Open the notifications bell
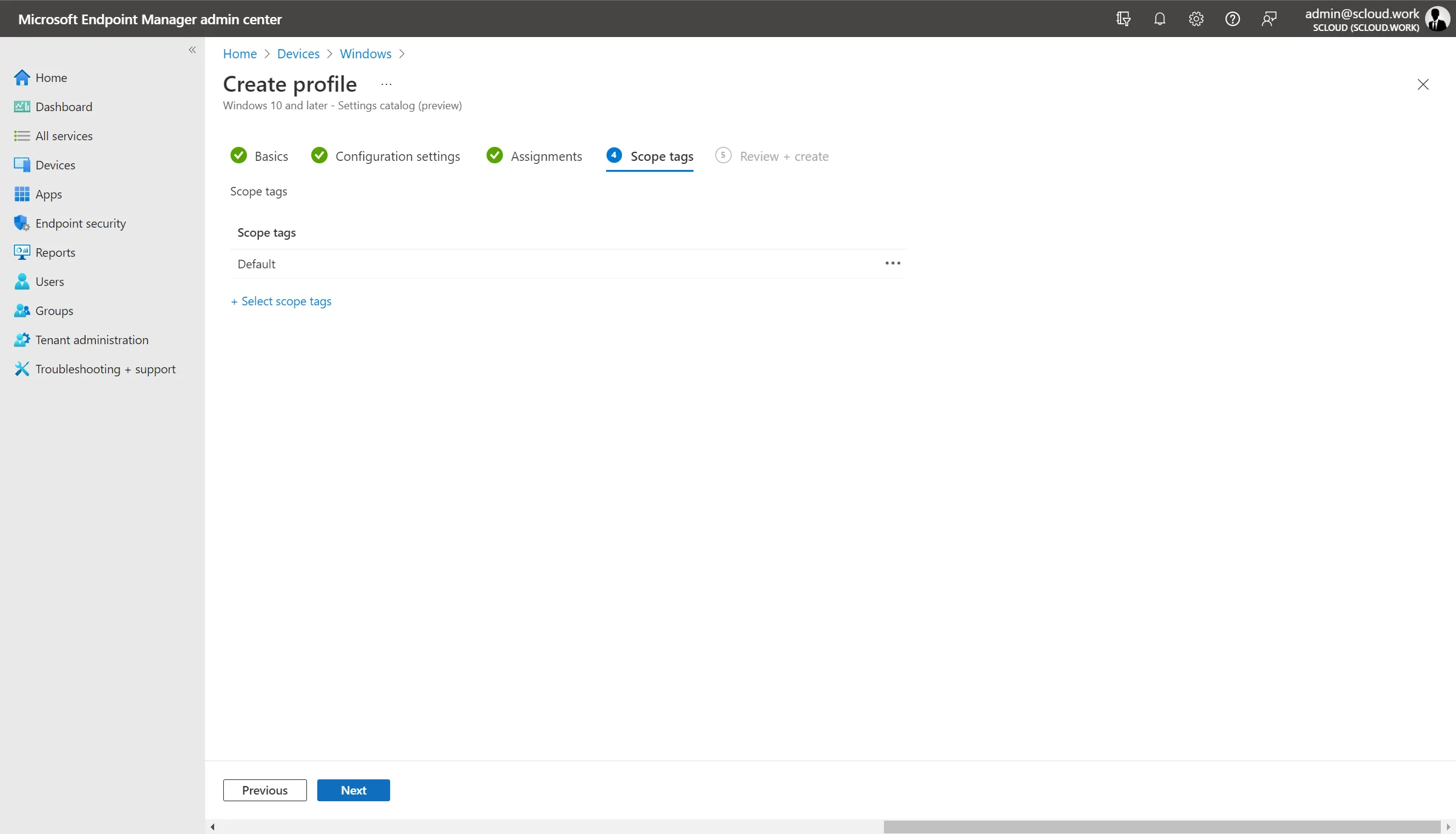 [x=1159, y=19]
